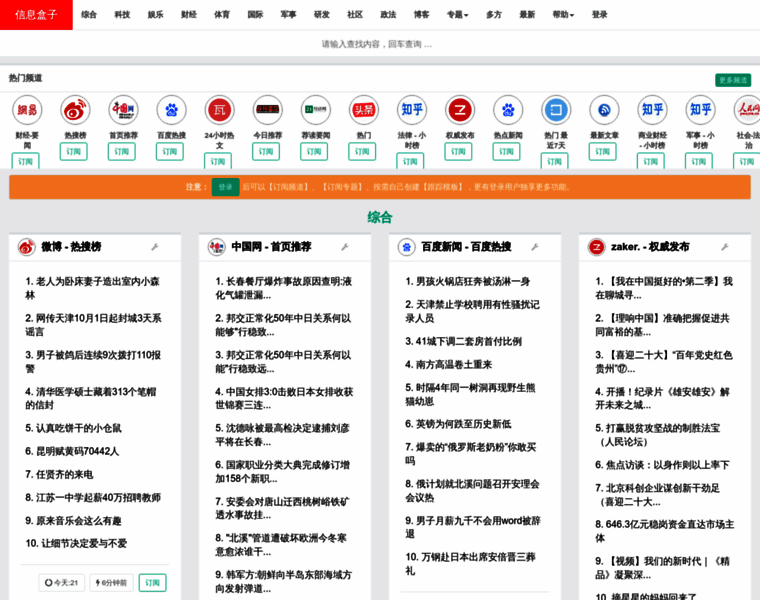Screen dimensions: 760x600
Task: Click the 信息盒子 site logo
Action: coord(36,15)
